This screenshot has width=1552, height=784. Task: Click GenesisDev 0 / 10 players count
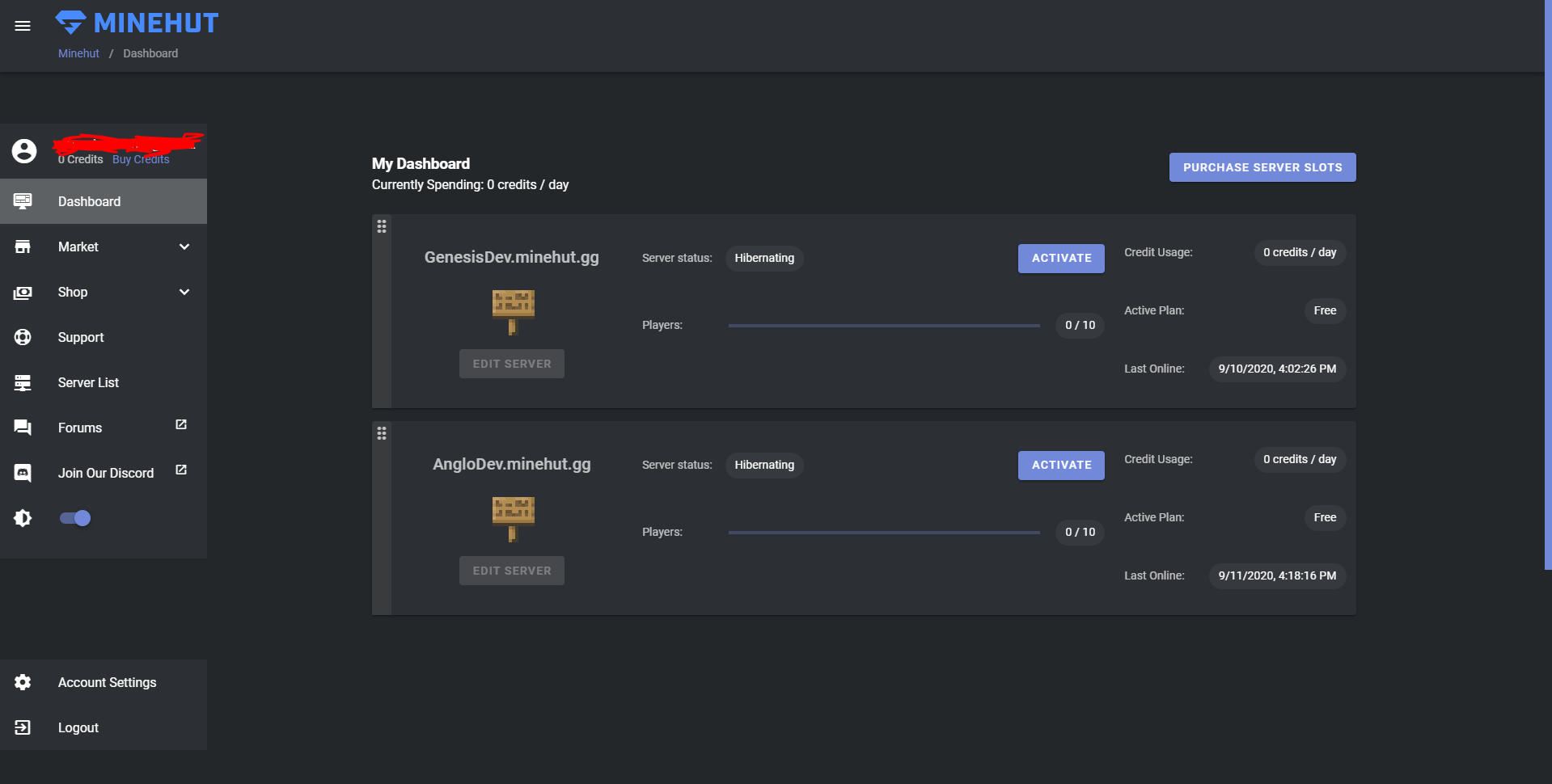point(1080,325)
